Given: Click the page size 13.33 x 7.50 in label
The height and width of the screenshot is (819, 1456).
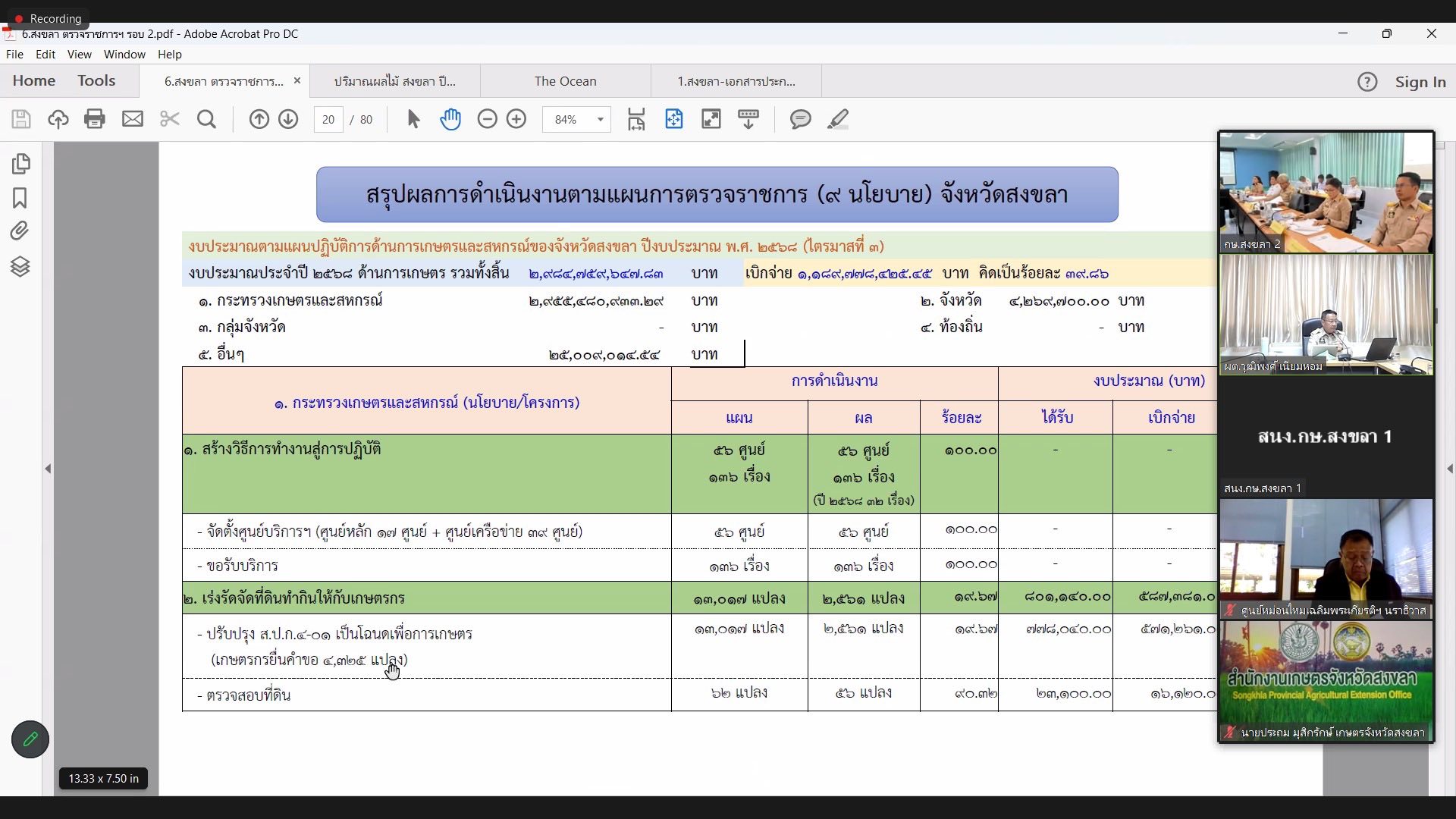Looking at the screenshot, I should pos(104,778).
